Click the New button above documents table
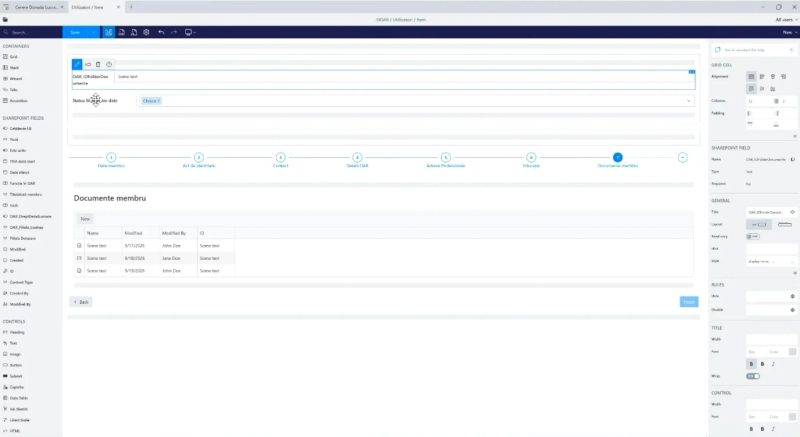The height and width of the screenshot is (437, 800). (85, 219)
